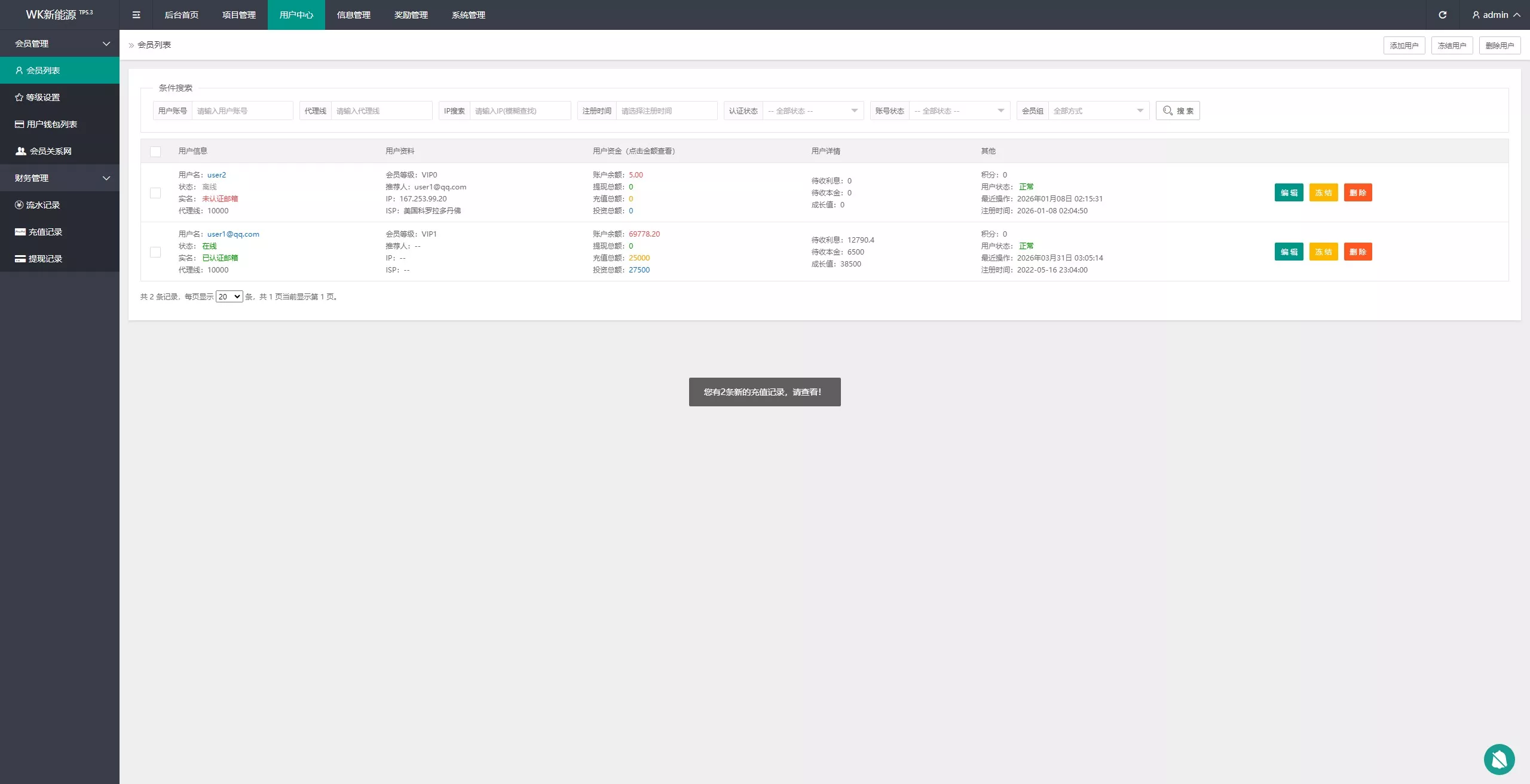1530x784 pixels.
Task: Click the refresh icon in top bar
Action: pos(1442,15)
